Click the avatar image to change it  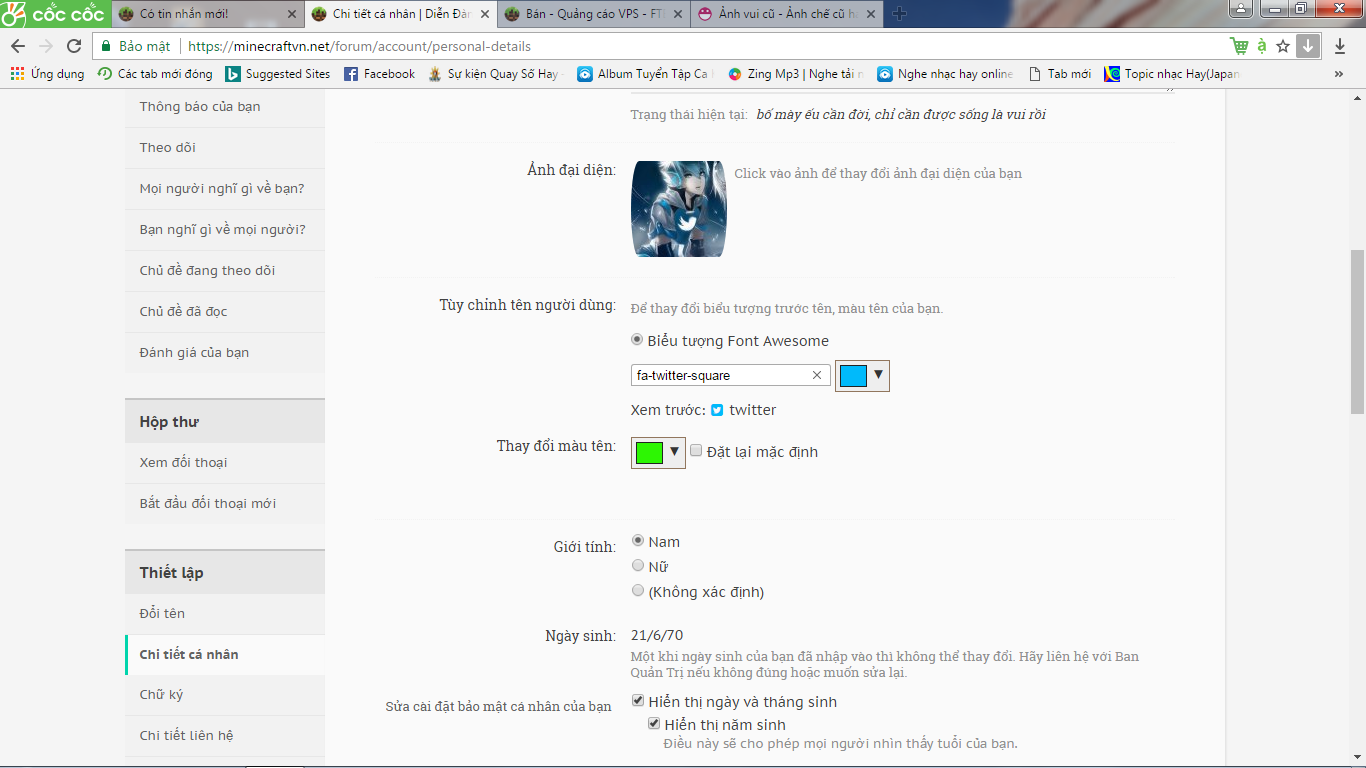point(679,209)
